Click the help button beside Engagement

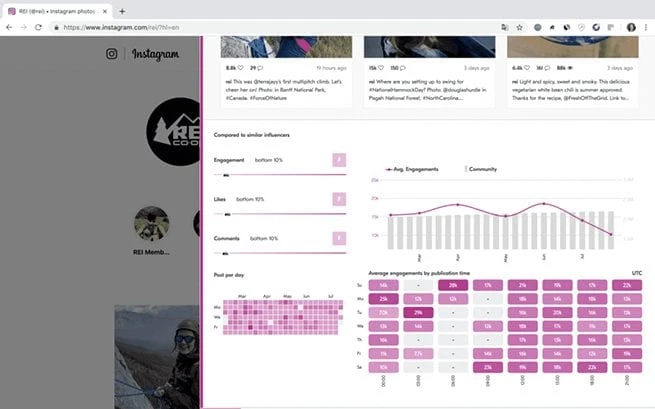coord(339,160)
